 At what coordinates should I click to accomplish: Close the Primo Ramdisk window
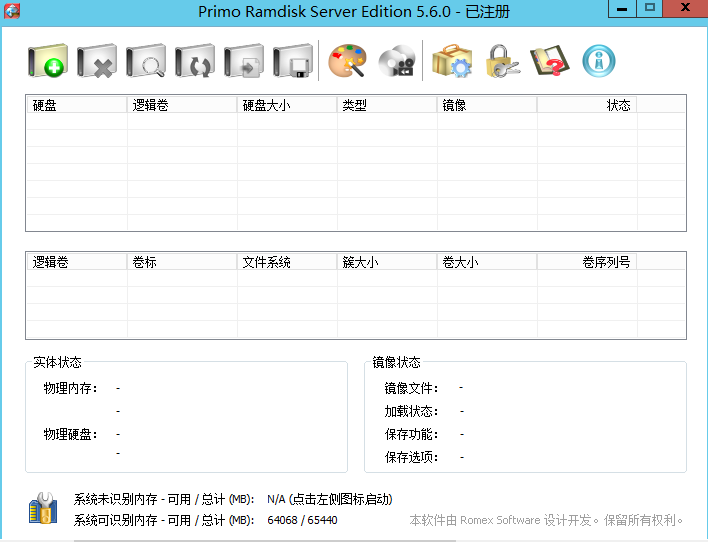tap(685, 8)
